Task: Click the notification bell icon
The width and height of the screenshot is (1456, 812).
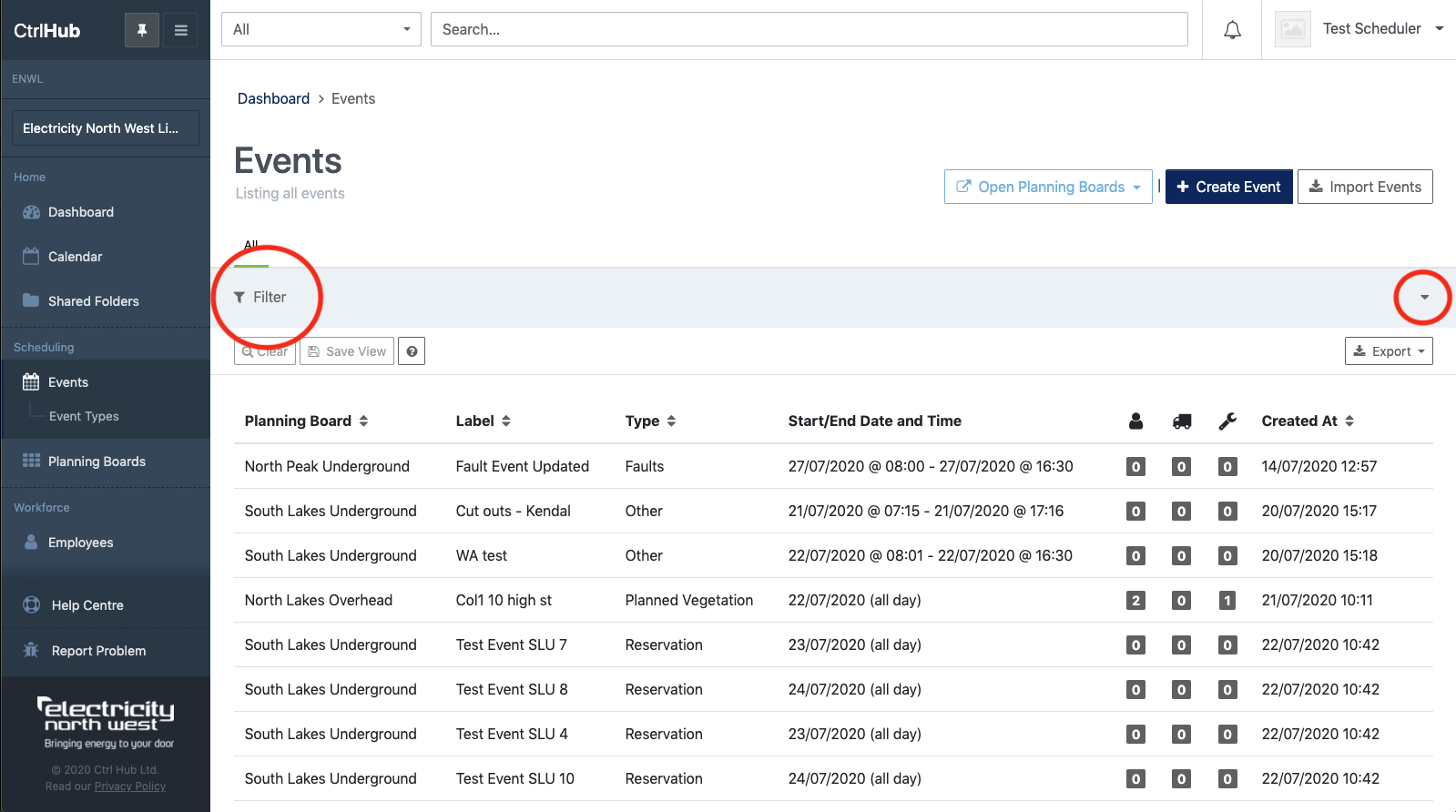Action: tap(1232, 30)
